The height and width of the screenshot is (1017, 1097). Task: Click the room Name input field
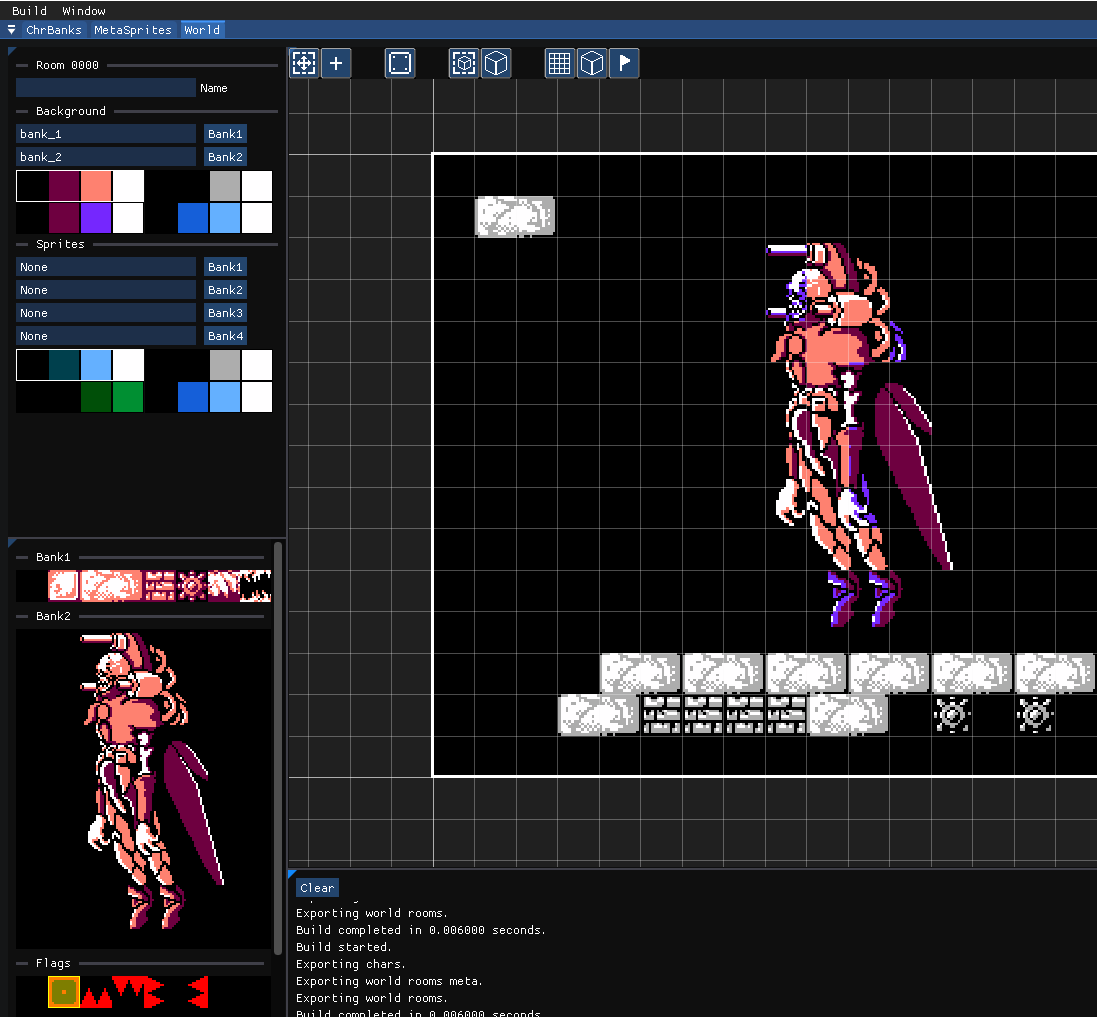106,87
